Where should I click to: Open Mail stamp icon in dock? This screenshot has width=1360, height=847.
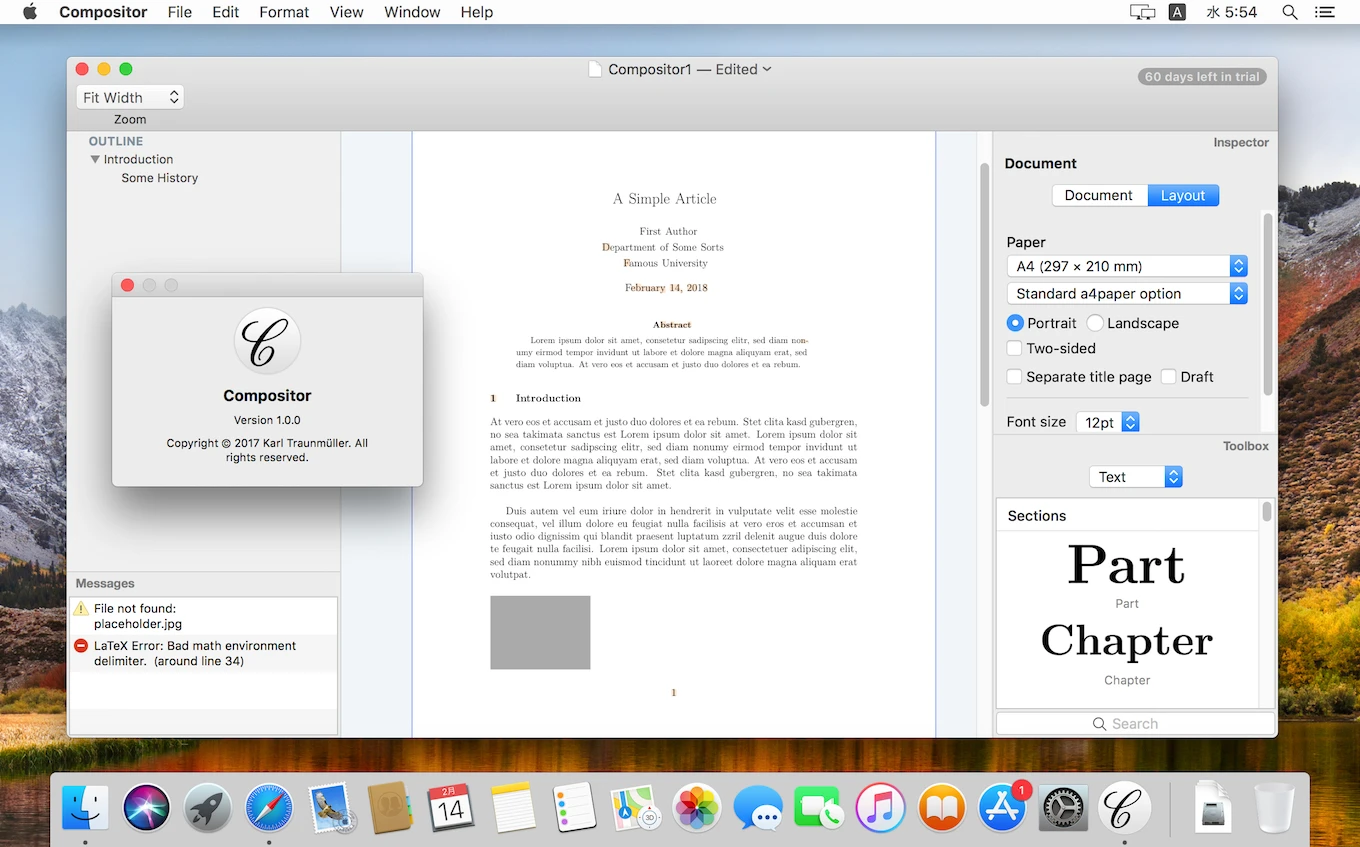[330, 807]
